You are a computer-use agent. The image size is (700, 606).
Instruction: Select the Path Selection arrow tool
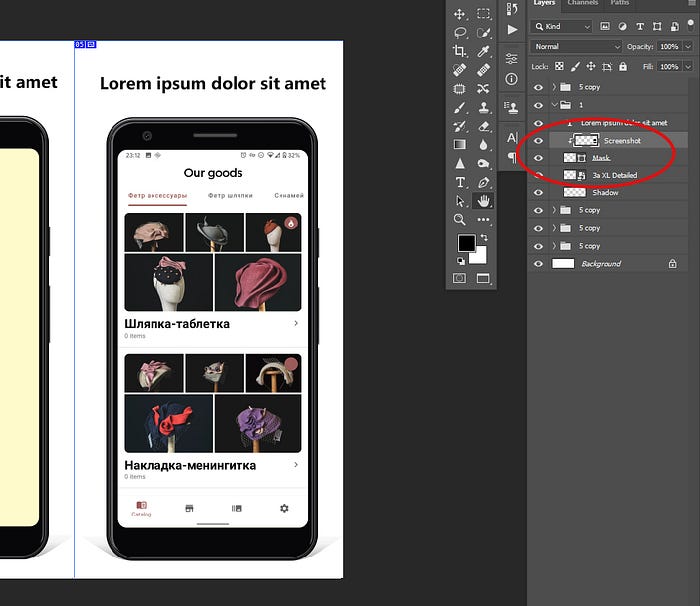[459, 201]
